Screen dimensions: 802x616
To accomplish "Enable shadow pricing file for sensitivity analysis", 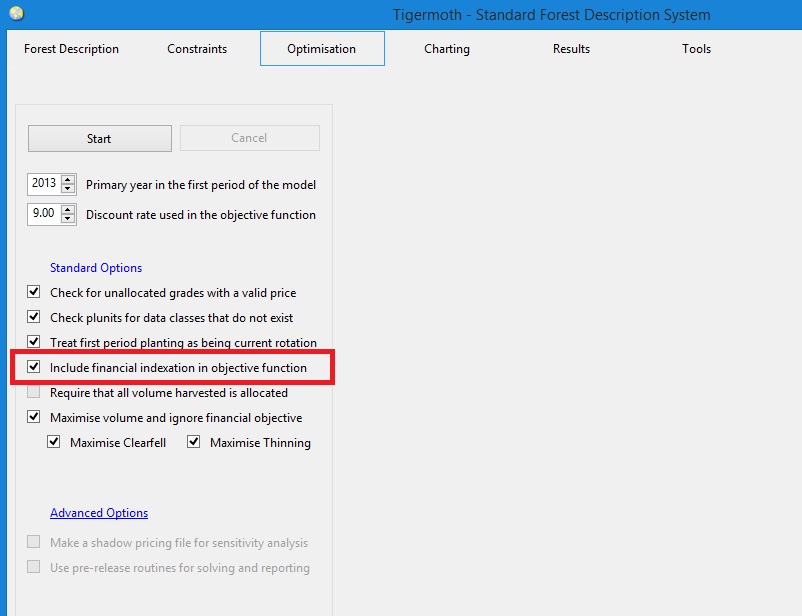I will (x=34, y=542).
